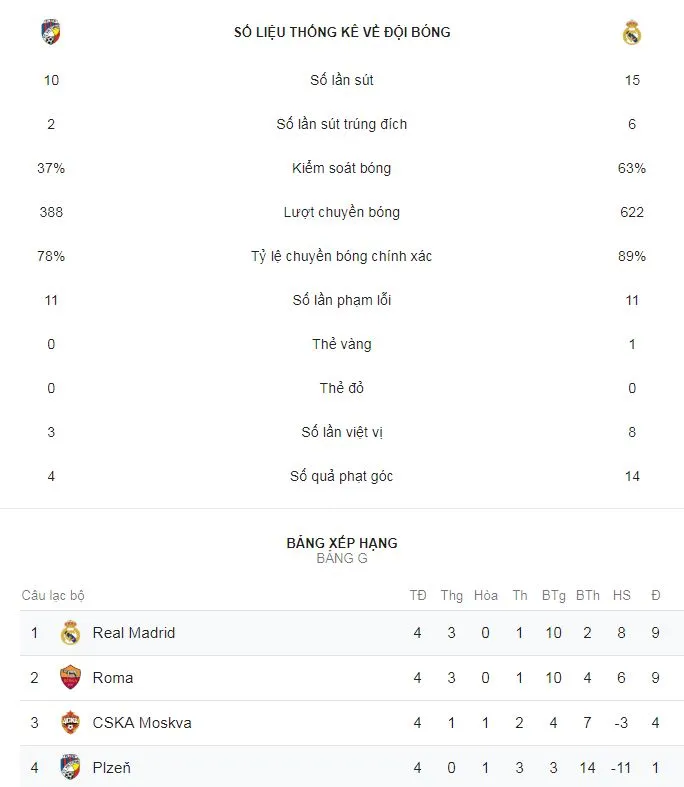Screen dimensions: 684x787
Task: Click the Viktoria Plzeň crest at top left
Action: 51,32
